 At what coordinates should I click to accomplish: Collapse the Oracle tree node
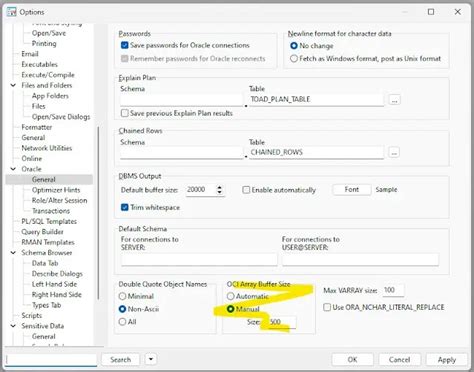(x=13, y=169)
